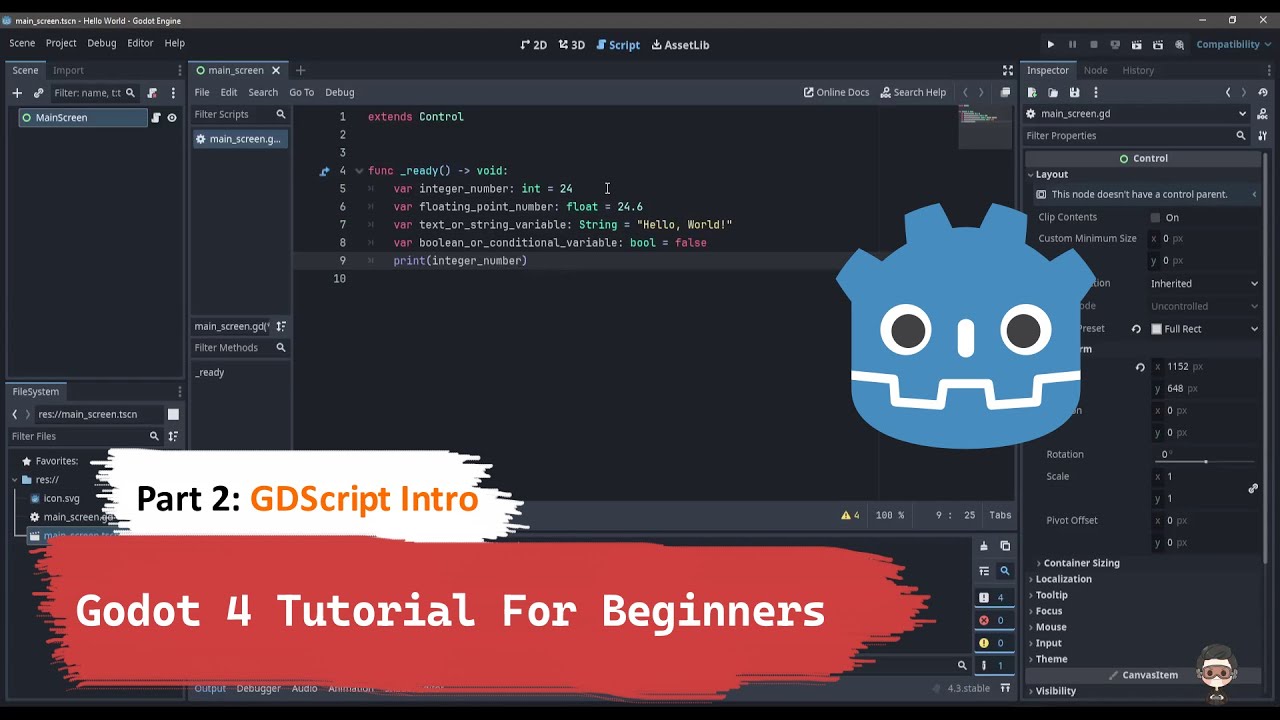This screenshot has width=1280, height=720.
Task: Switch to the History dock tab
Action: coord(1138,70)
